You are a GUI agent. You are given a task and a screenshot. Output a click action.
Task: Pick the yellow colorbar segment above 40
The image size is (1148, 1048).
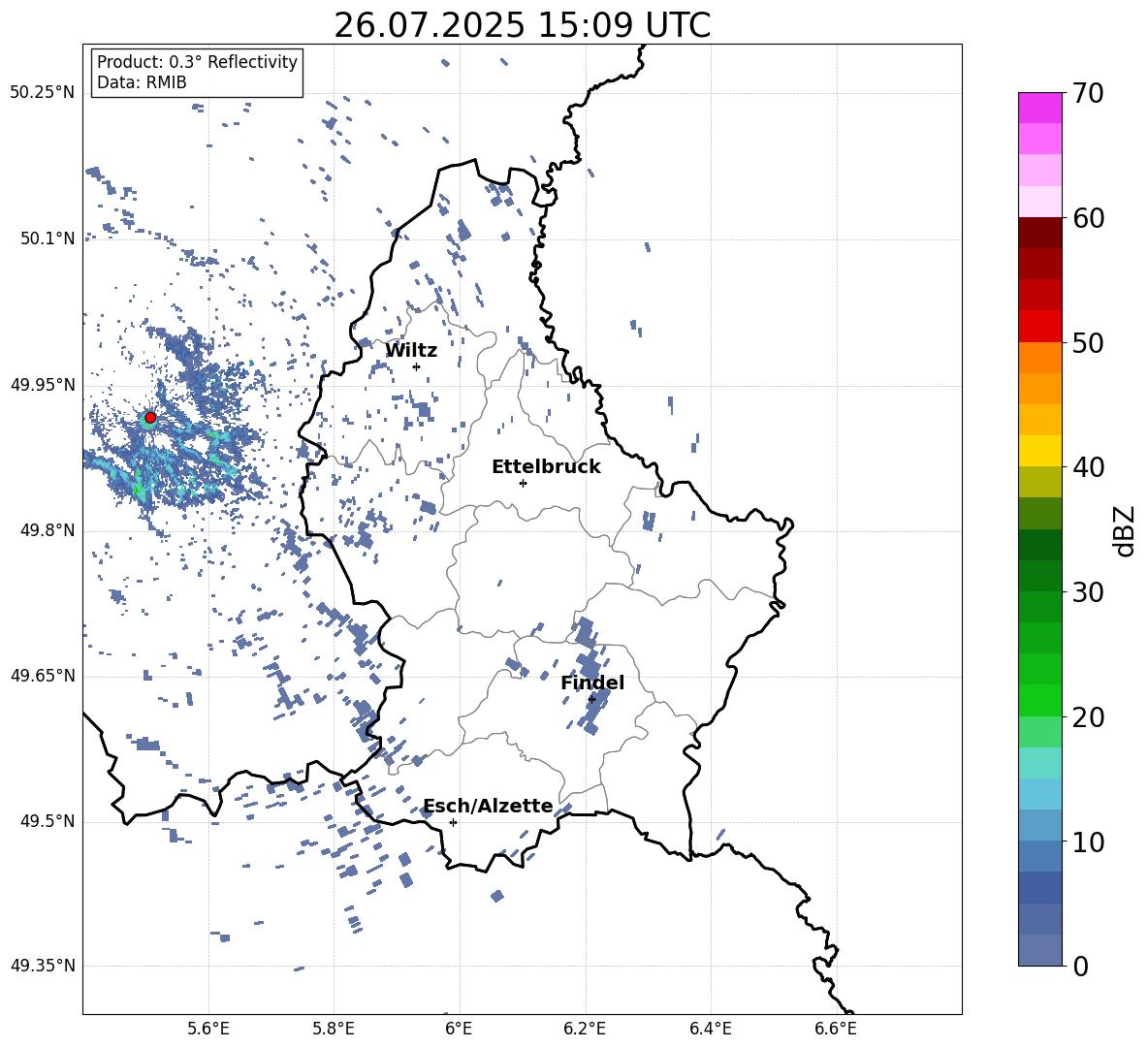[x=1040, y=451]
